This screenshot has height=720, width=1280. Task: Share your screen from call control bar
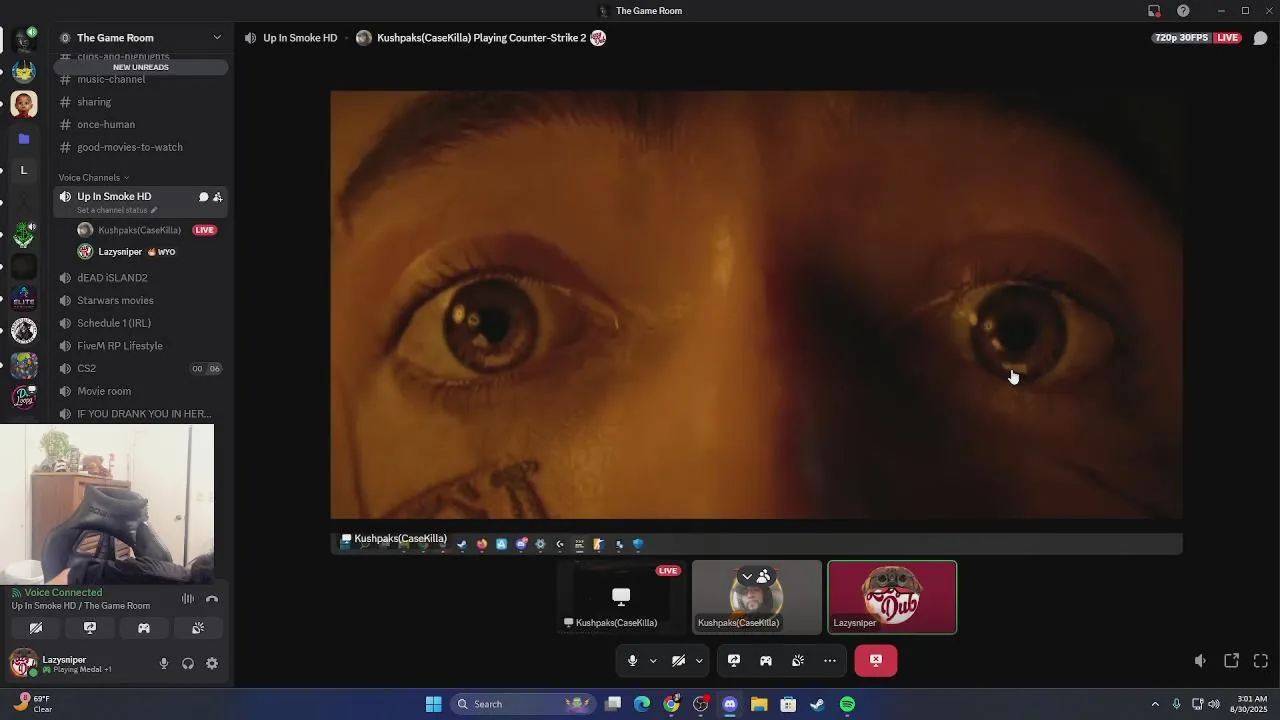[734, 660]
